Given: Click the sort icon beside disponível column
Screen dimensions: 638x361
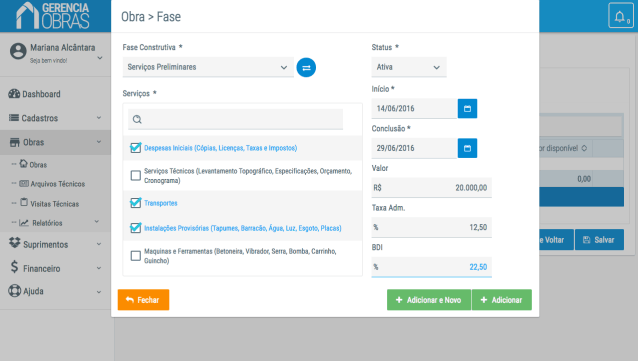Looking at the screenshot, I should (584, 148).
